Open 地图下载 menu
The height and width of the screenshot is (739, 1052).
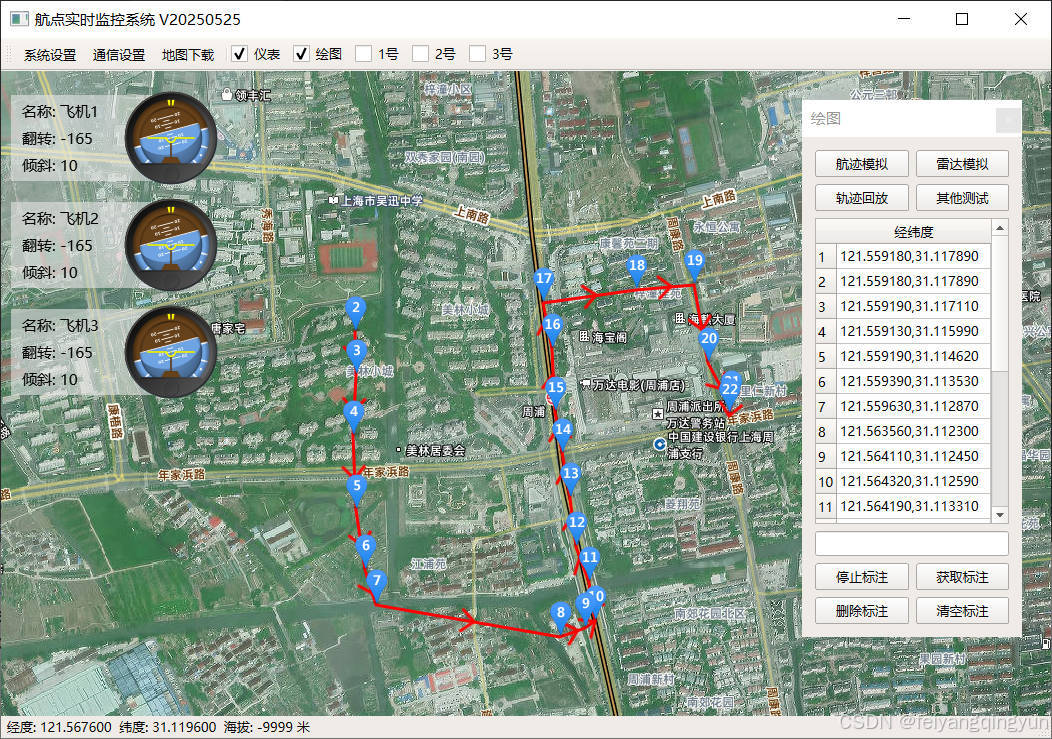point(188,55)
